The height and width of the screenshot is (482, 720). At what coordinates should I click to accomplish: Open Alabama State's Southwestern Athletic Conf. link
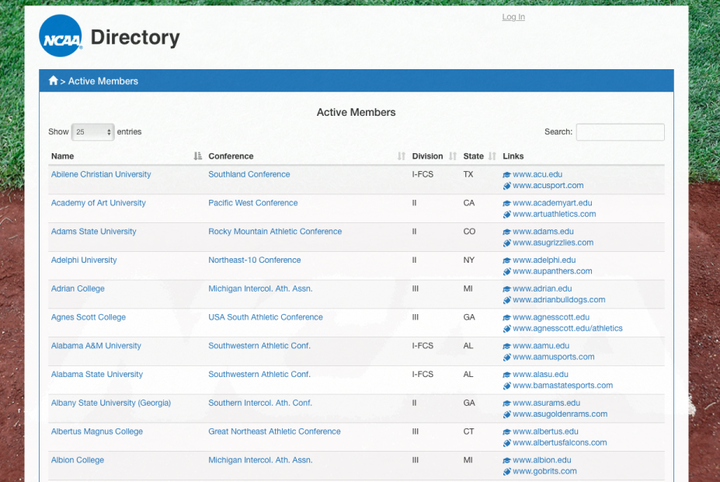[259, 374]
